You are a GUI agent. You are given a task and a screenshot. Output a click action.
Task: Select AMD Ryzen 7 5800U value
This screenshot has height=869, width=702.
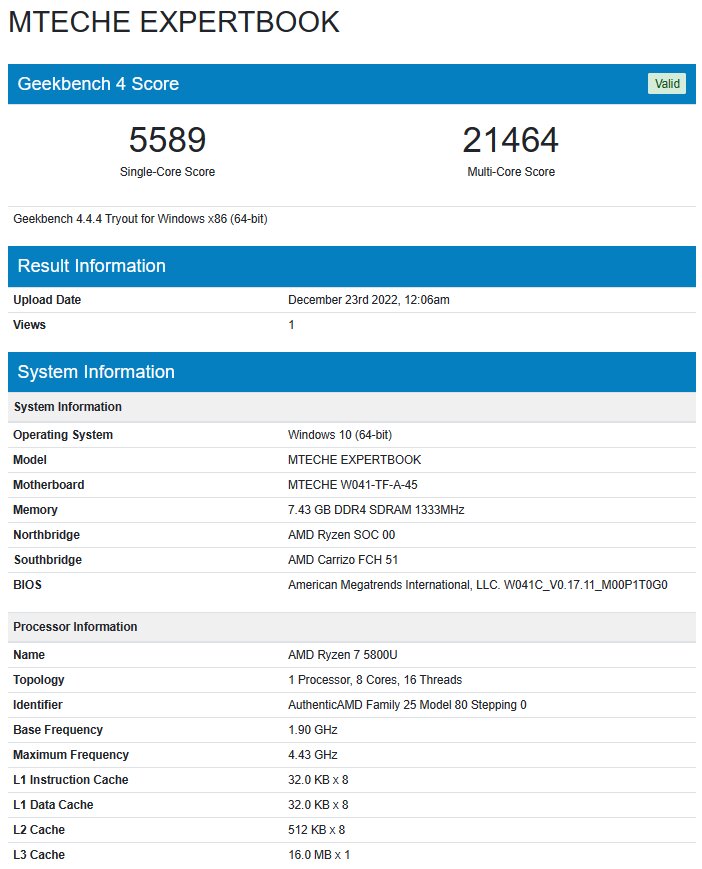coord(342,655)
